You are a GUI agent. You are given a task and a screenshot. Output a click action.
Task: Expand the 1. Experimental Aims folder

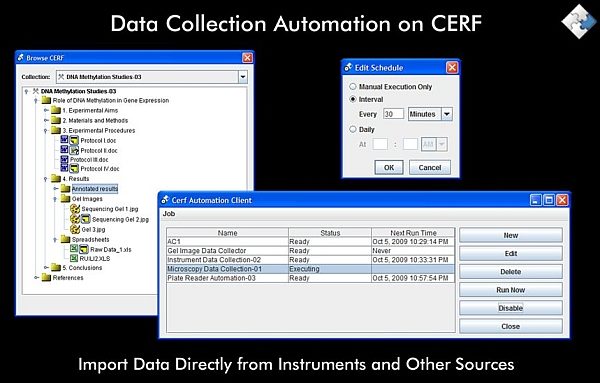coord(46,110)
